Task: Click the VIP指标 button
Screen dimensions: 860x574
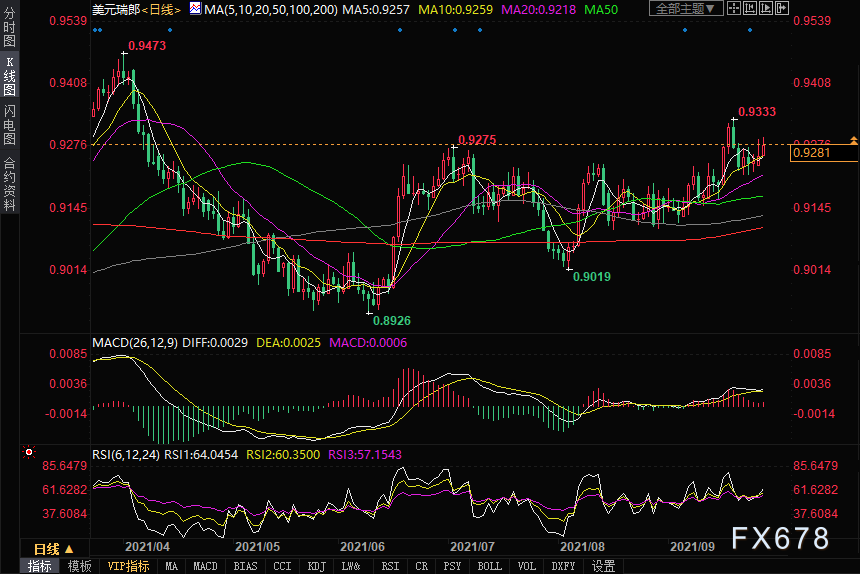Action: [127, 566]
